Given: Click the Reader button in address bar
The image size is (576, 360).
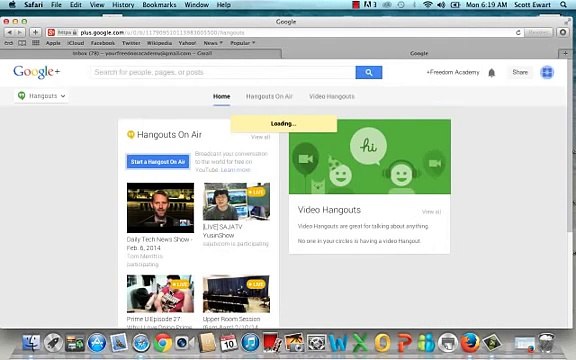Looking at the screenshot, I should 537,32.
